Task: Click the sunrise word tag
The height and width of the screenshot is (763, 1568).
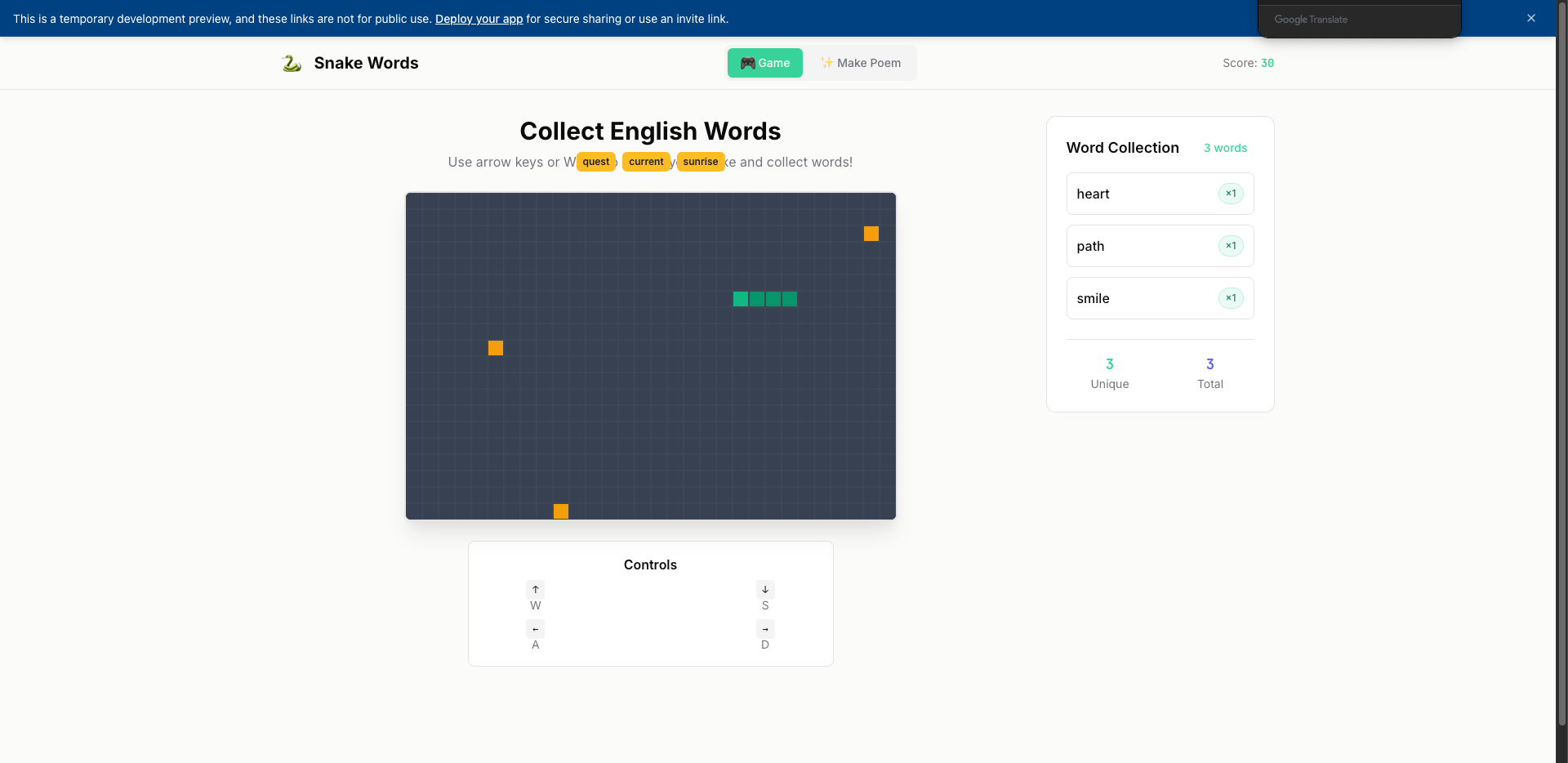Action: [x=700, y=162]
